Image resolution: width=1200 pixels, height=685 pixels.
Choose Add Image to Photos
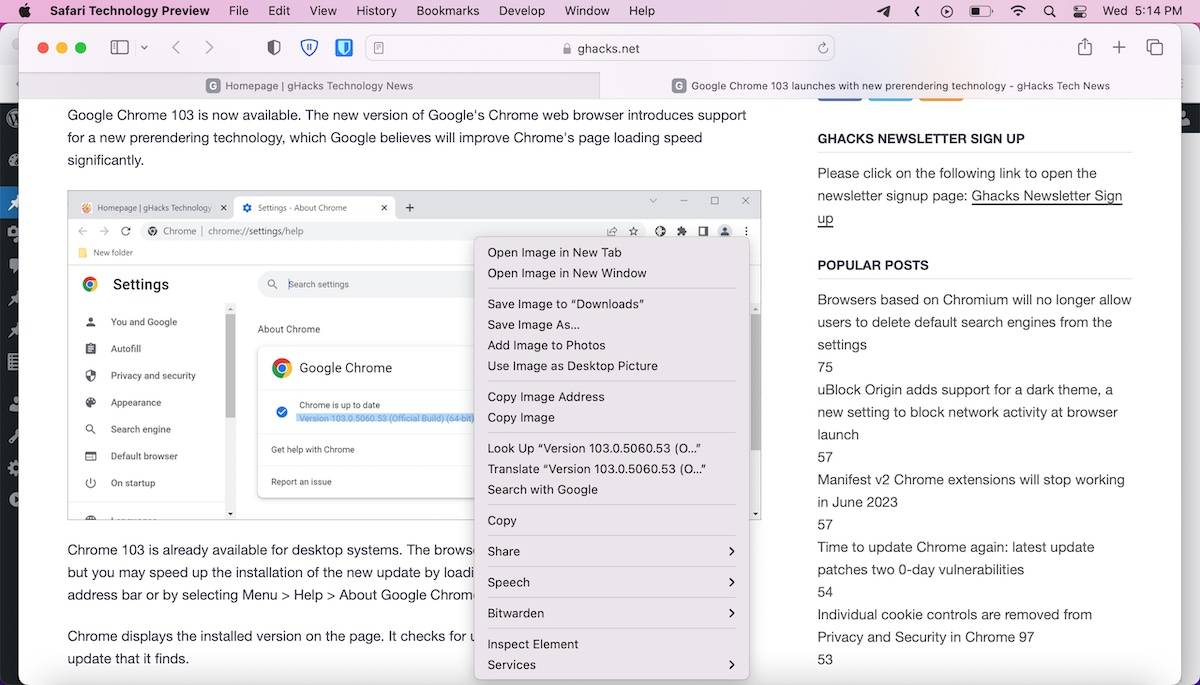click(611, 345)
